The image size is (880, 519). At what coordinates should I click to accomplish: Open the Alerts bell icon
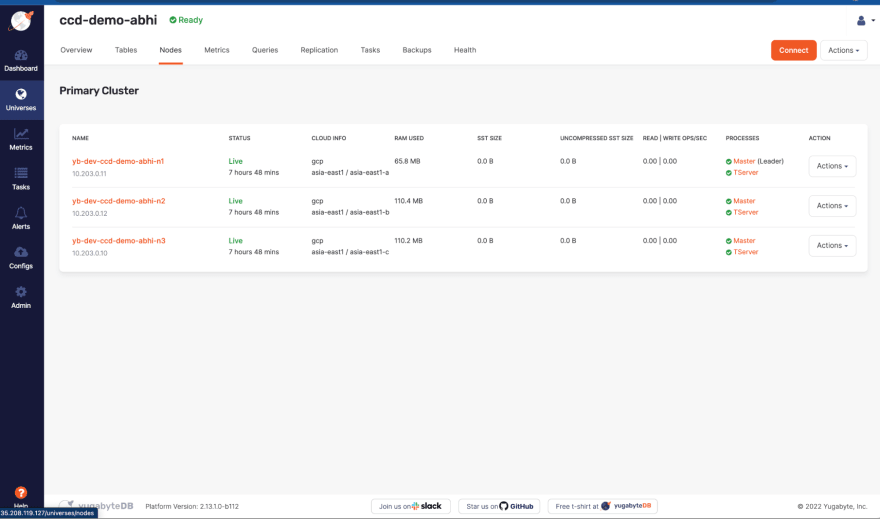(x=21, y=213)
